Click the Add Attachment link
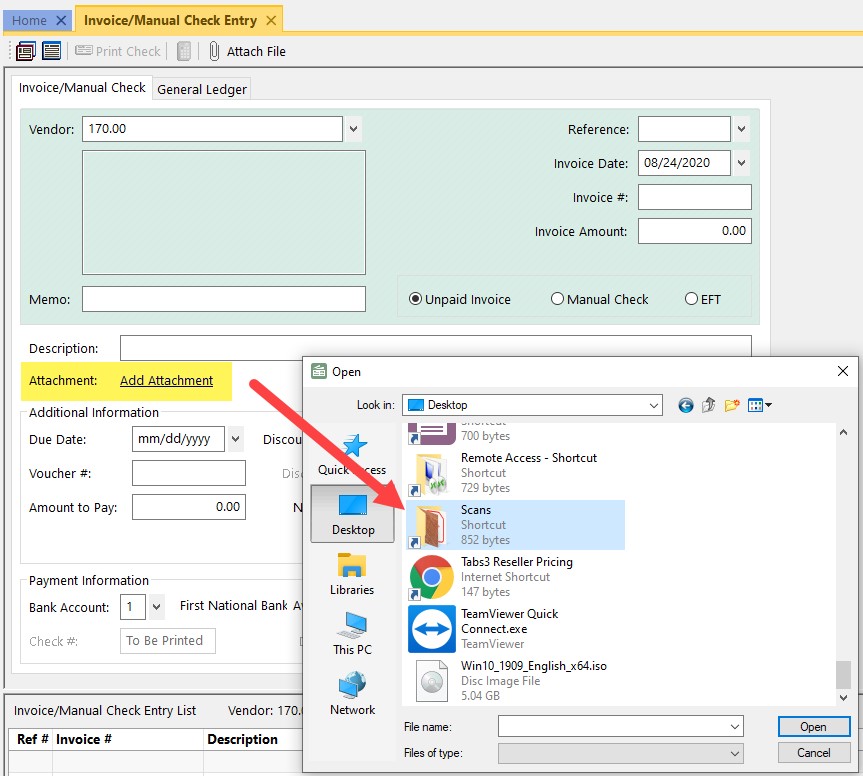This screenshot has height=776, width=863. click(x=168, y=381)
